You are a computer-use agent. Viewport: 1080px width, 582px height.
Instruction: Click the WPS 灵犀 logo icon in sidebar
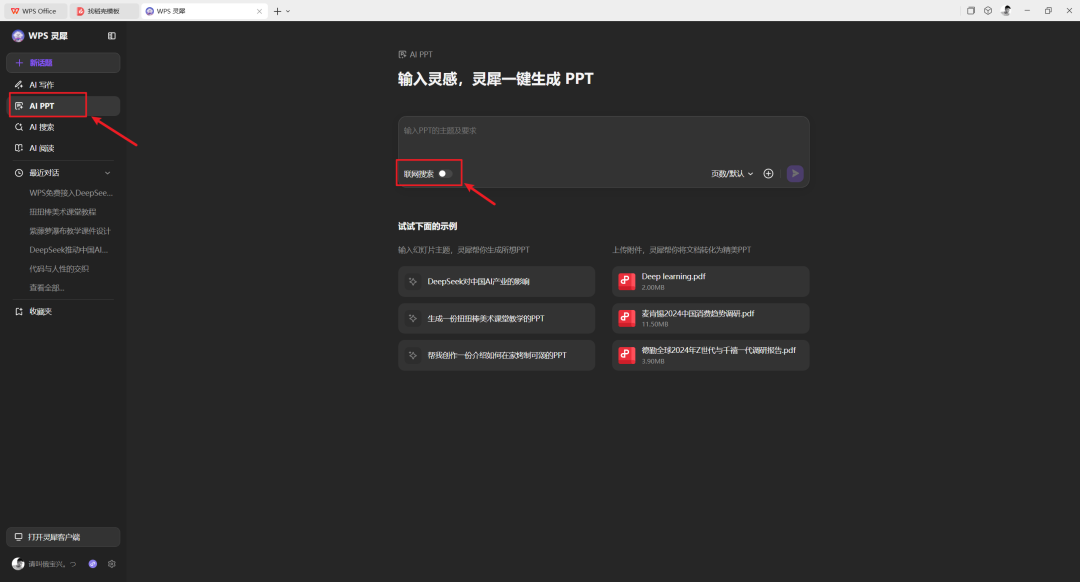tap(18, 36)
